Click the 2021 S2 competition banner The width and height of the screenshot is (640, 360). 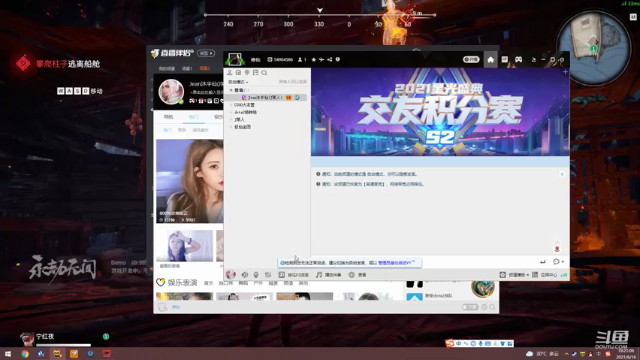point(440,112)
